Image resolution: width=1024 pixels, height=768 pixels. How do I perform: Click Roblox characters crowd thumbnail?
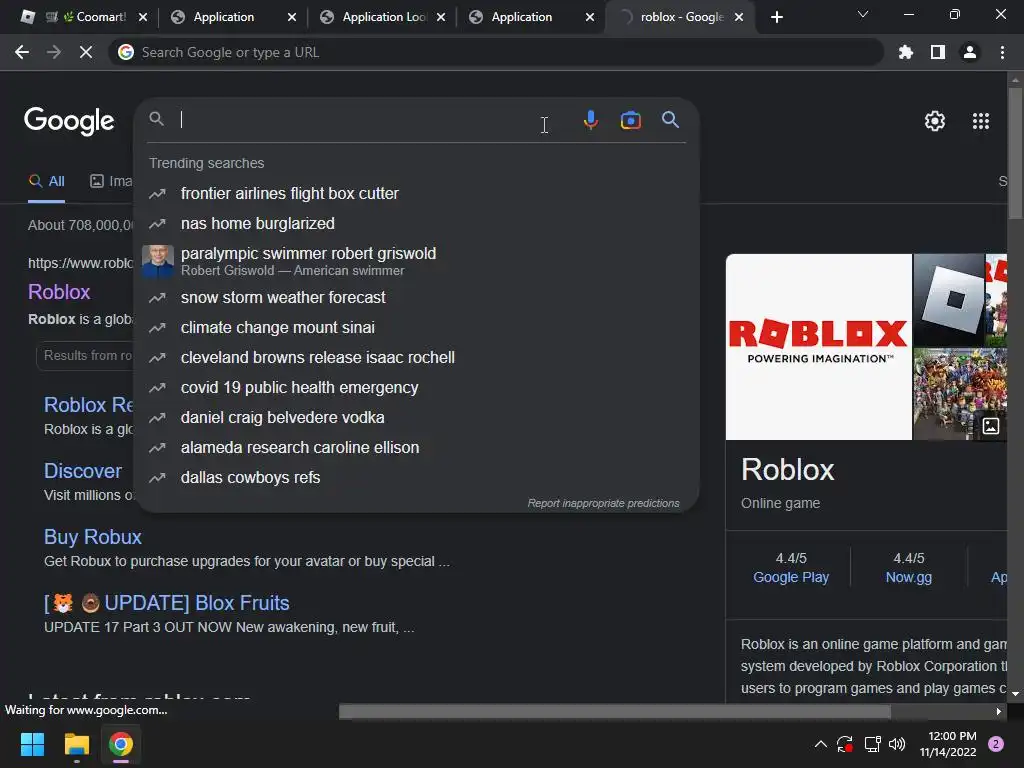pyautogui.click(x=960, y=394)
